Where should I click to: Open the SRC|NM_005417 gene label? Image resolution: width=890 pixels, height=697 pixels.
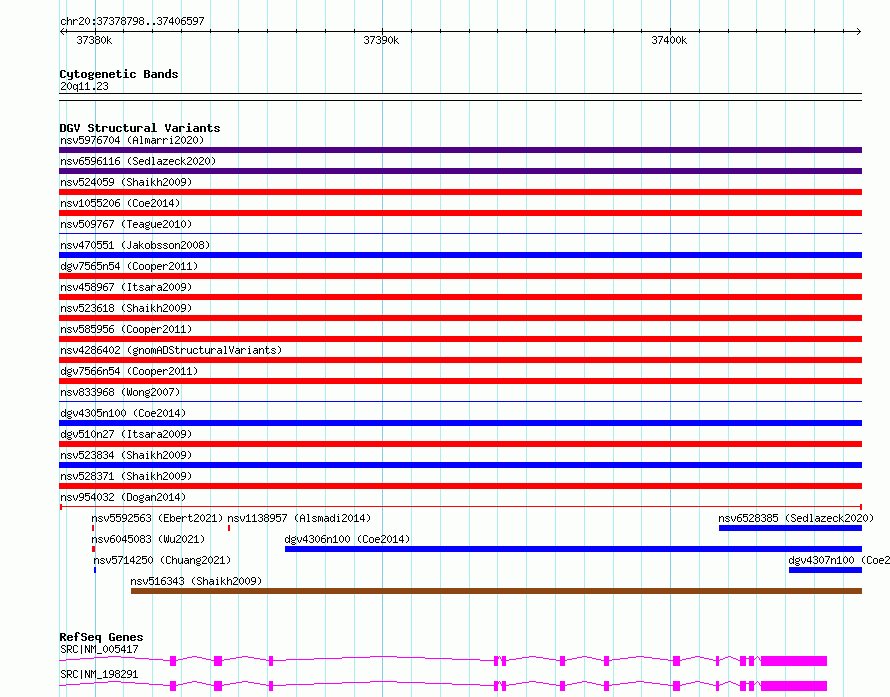99,649
